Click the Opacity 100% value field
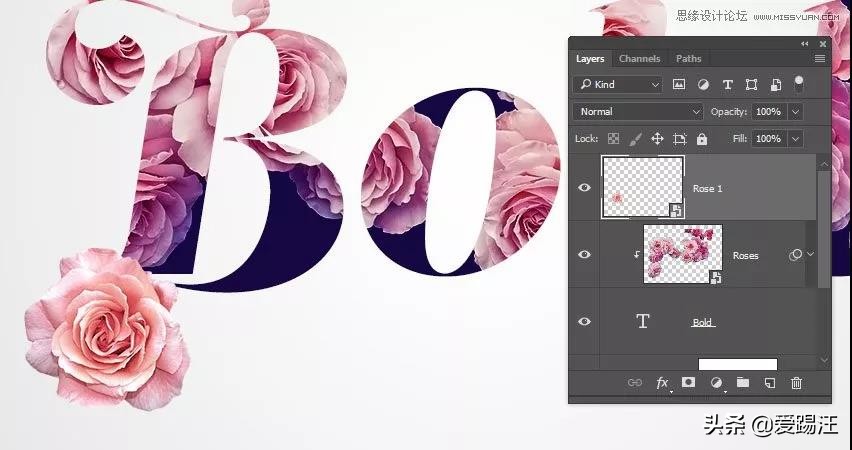 coord(768,111)
